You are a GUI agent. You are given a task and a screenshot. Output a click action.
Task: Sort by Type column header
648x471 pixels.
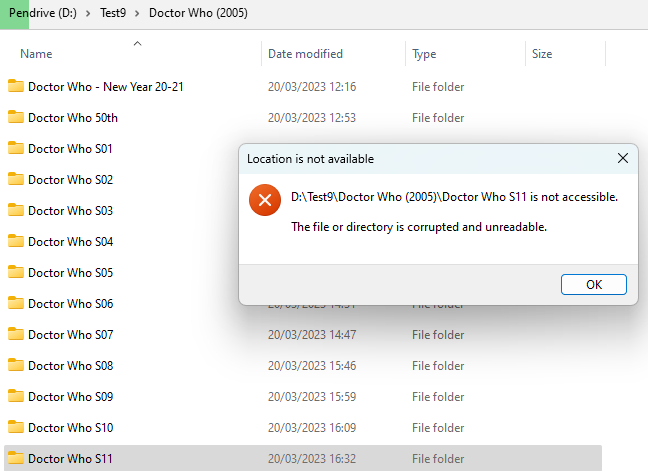424,54
